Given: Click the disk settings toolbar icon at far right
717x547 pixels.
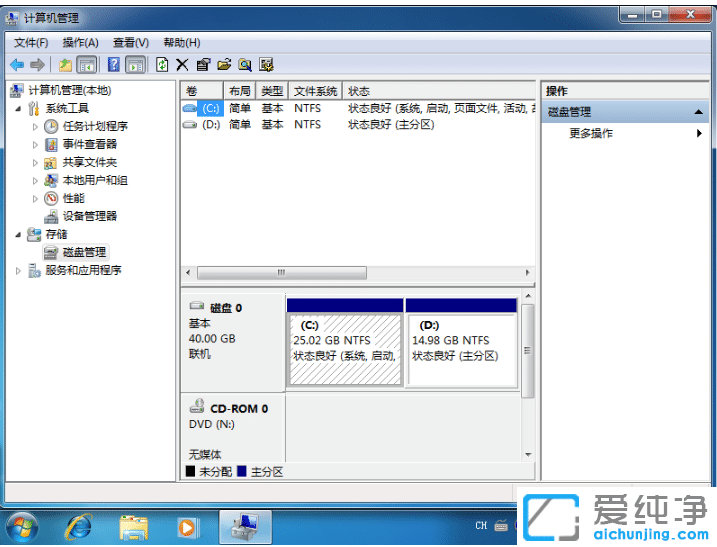Looking at the screenshot, I should click(266, 65).
